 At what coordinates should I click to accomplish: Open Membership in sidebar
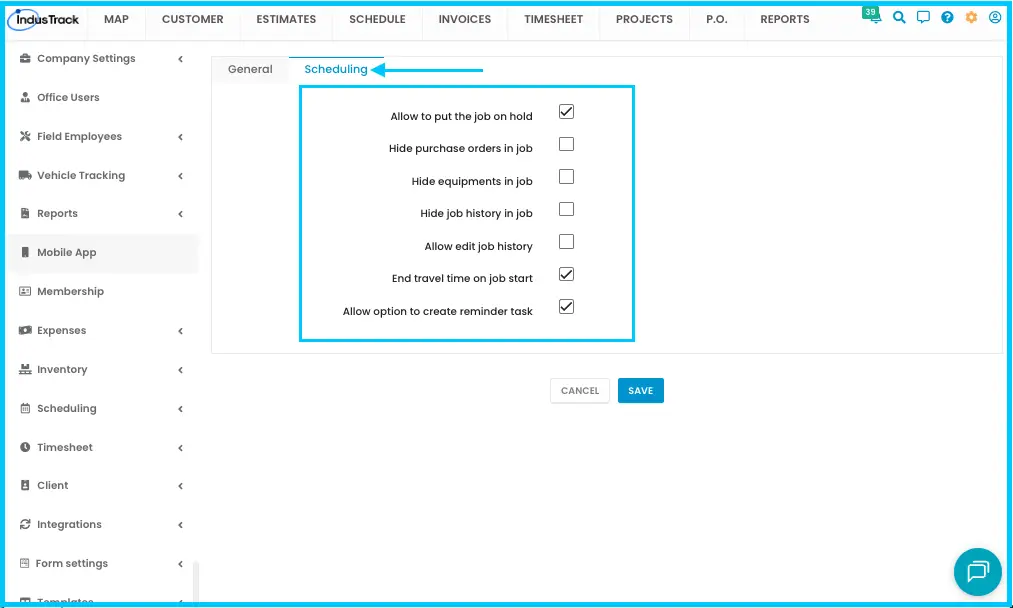point(70,291)
